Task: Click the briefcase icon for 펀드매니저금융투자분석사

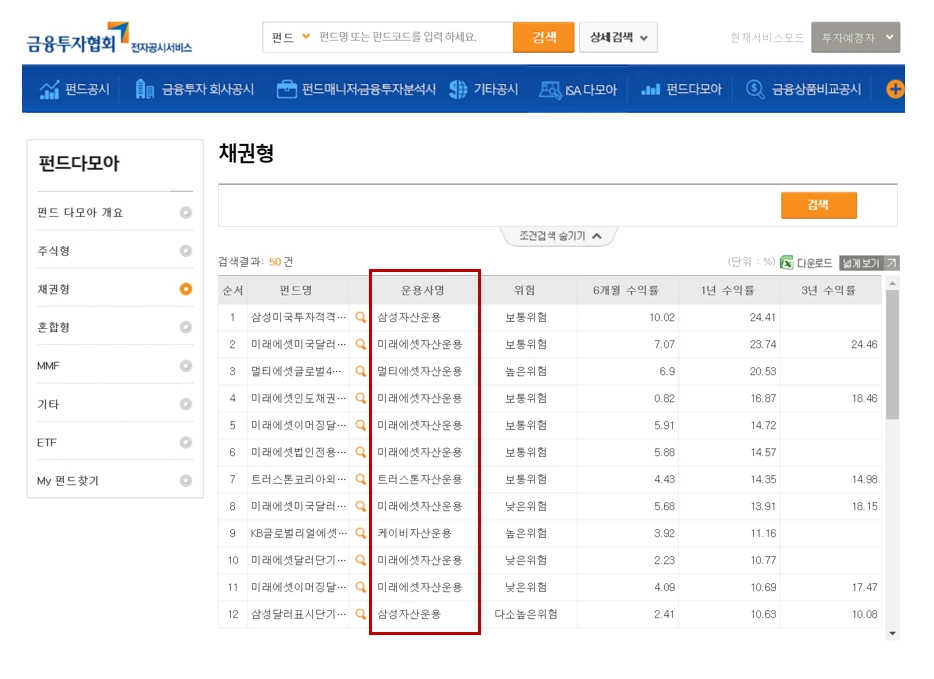Action: coord(287,89)
